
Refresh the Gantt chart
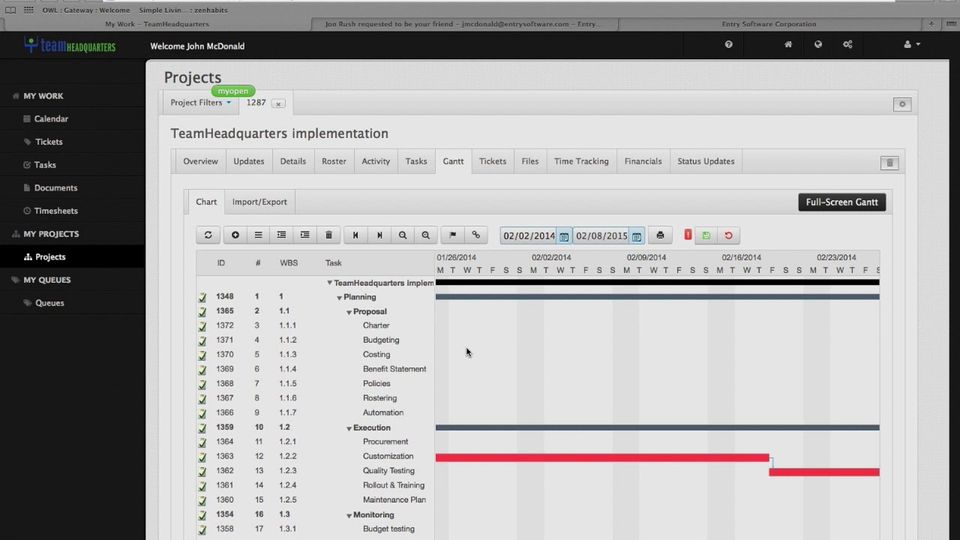[x=208, y=235]
